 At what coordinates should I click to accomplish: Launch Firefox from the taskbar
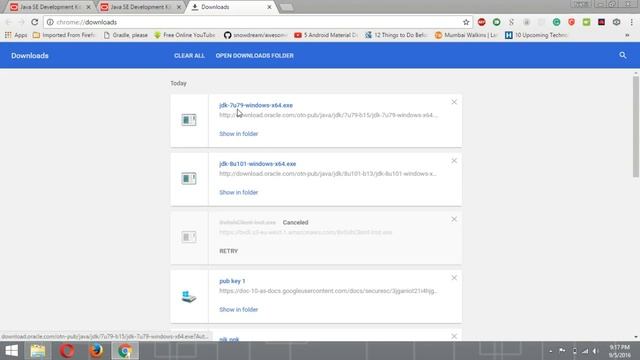point(96,351)
